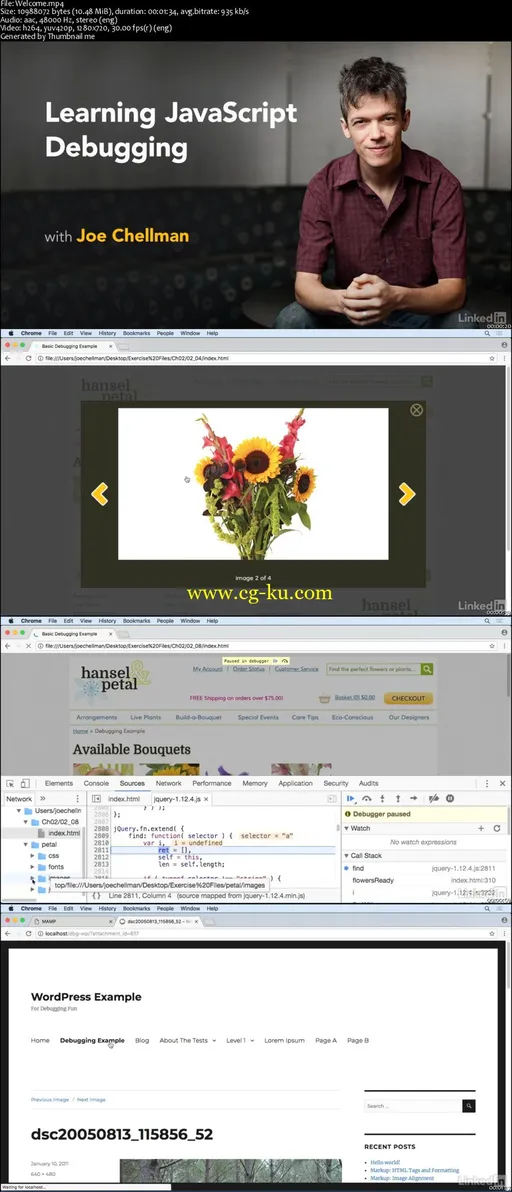512x1192 pixels.
Task: Collapse the Watch section
Action: [347, 828]
